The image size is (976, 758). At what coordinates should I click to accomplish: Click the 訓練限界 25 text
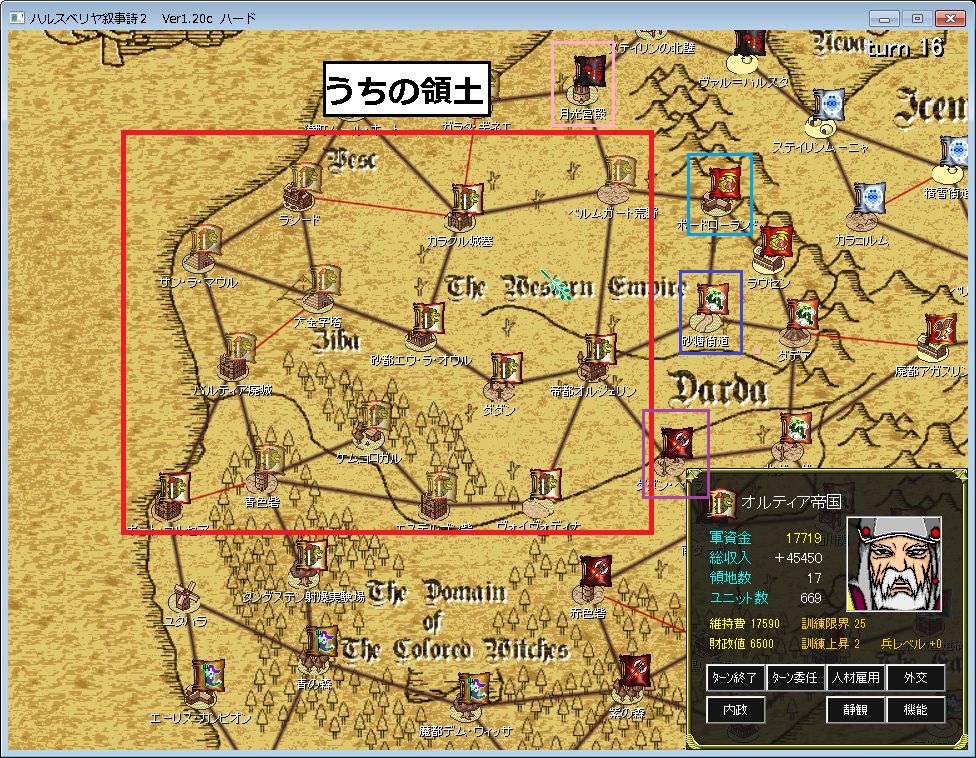833,624
